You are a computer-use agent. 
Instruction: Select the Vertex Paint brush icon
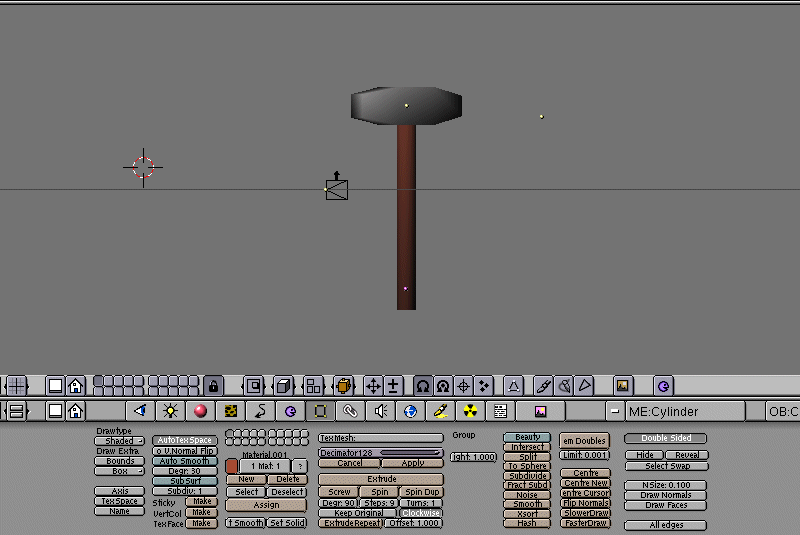click(x=543, y=385)
